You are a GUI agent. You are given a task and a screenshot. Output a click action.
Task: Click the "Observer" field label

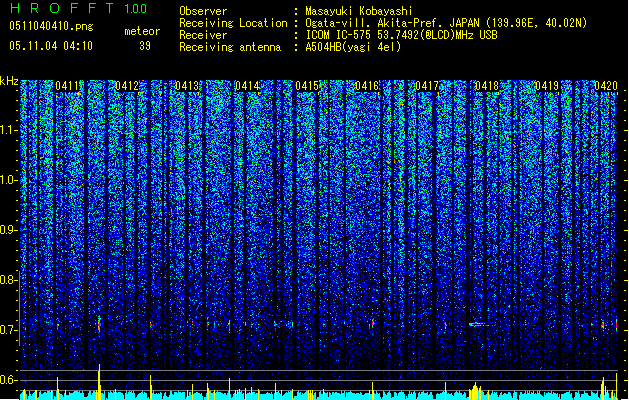tap(203, 11)
